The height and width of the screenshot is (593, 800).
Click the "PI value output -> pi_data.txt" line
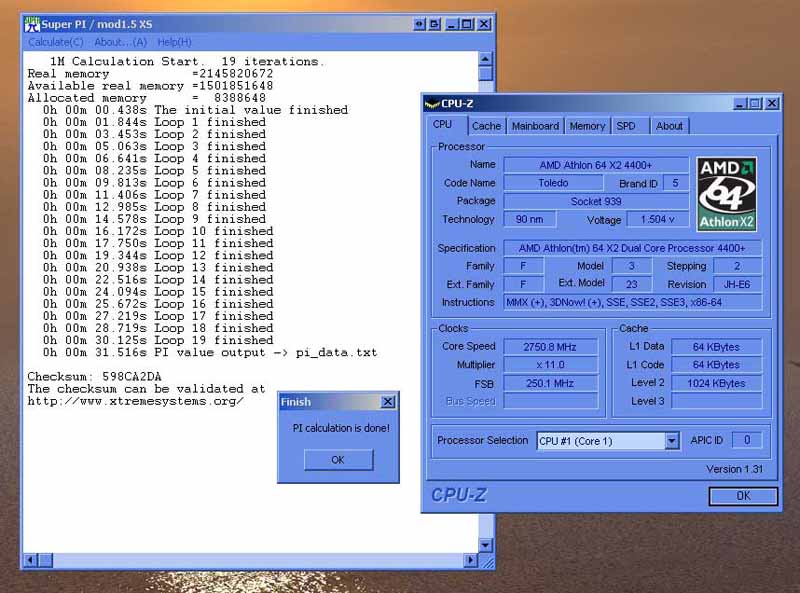click(x=210, y=353)
